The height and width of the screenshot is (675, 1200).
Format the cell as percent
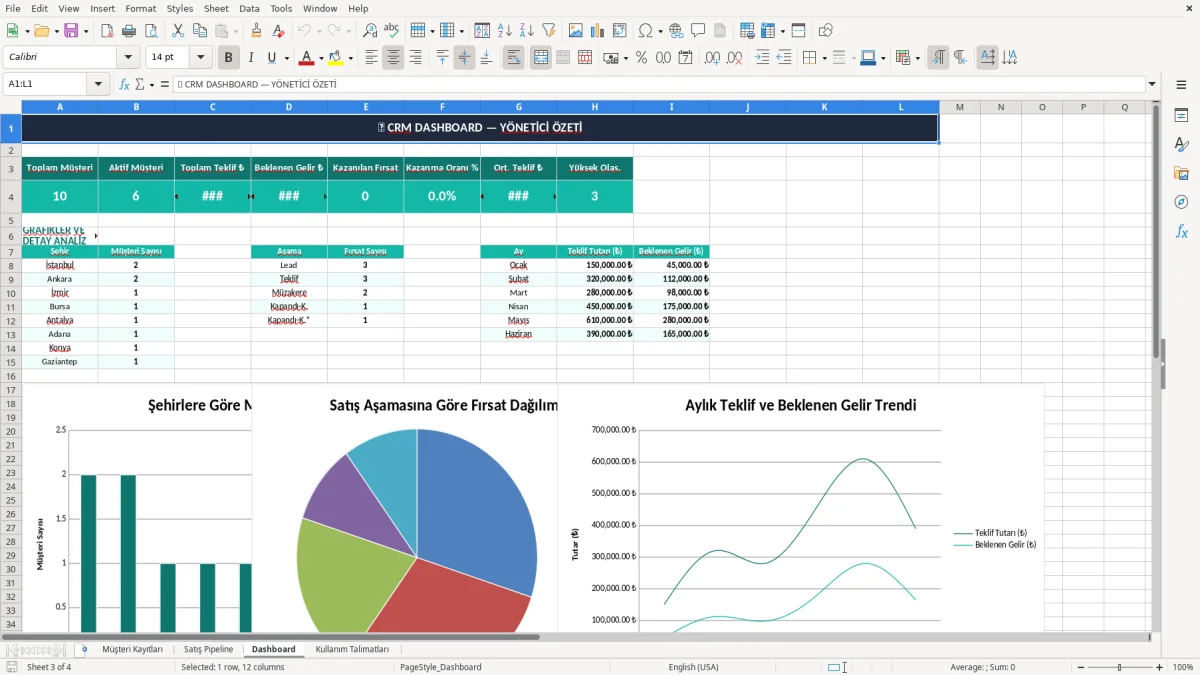(x=641, y=58)
